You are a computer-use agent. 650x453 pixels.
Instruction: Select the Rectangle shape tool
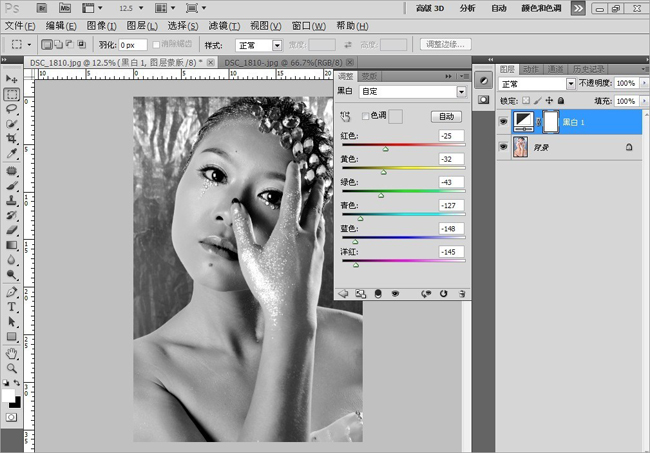coord(11,337)
